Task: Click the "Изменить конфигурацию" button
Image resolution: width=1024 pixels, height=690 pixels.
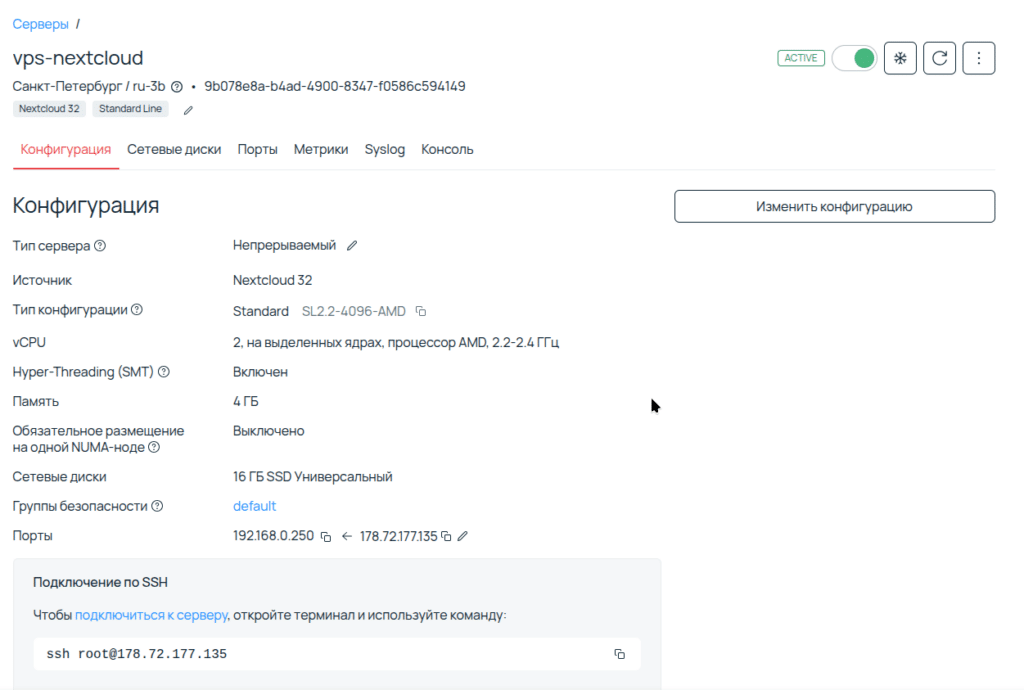Action: tap(834, 206)
